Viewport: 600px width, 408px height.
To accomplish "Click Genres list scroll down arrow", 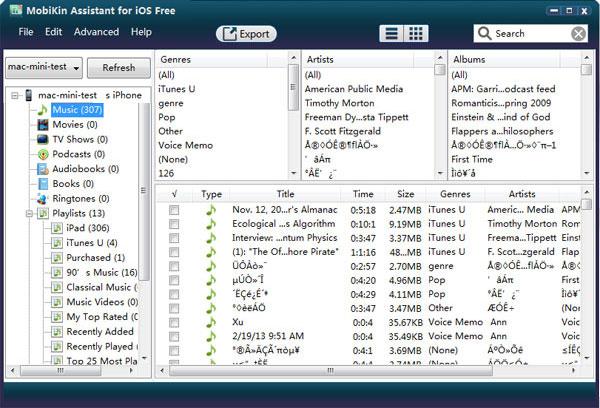I will coord(293,173).
